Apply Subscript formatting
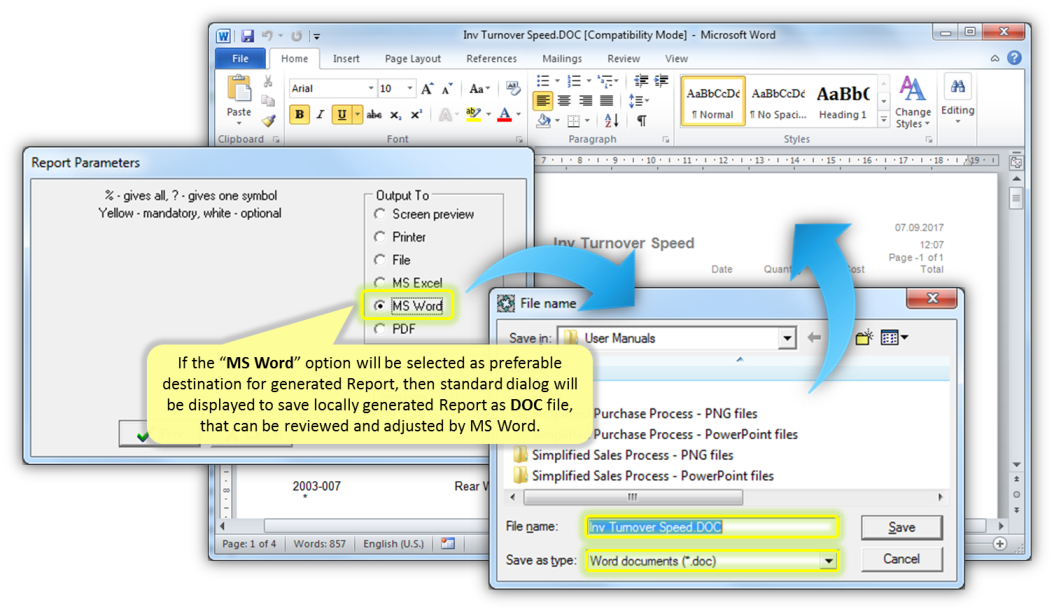1054x612 pixels. point(395,114)
